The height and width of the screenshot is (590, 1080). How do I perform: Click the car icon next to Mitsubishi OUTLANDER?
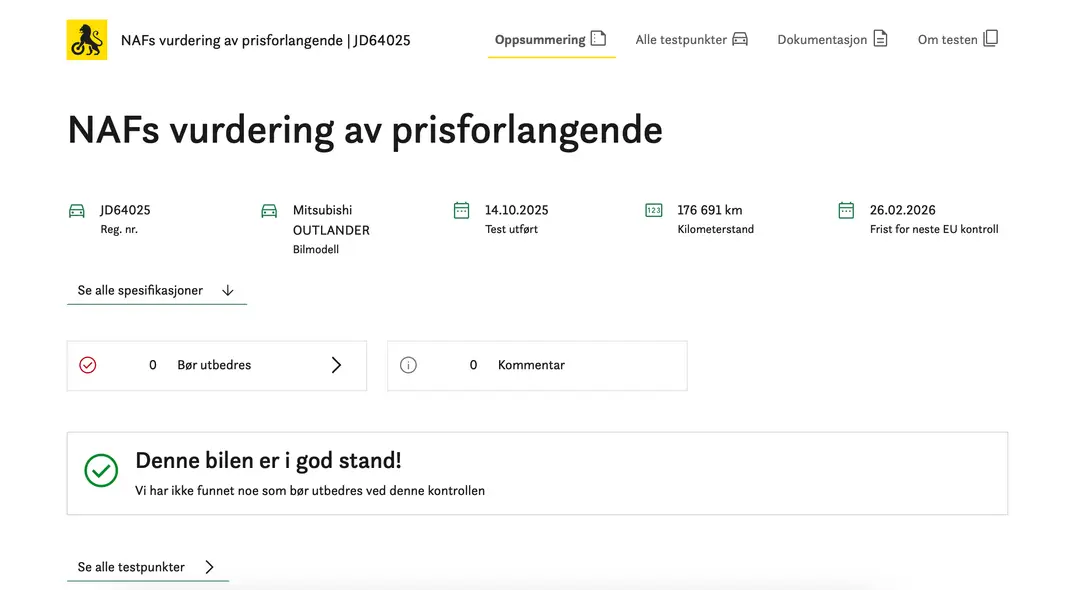point(269,211)
